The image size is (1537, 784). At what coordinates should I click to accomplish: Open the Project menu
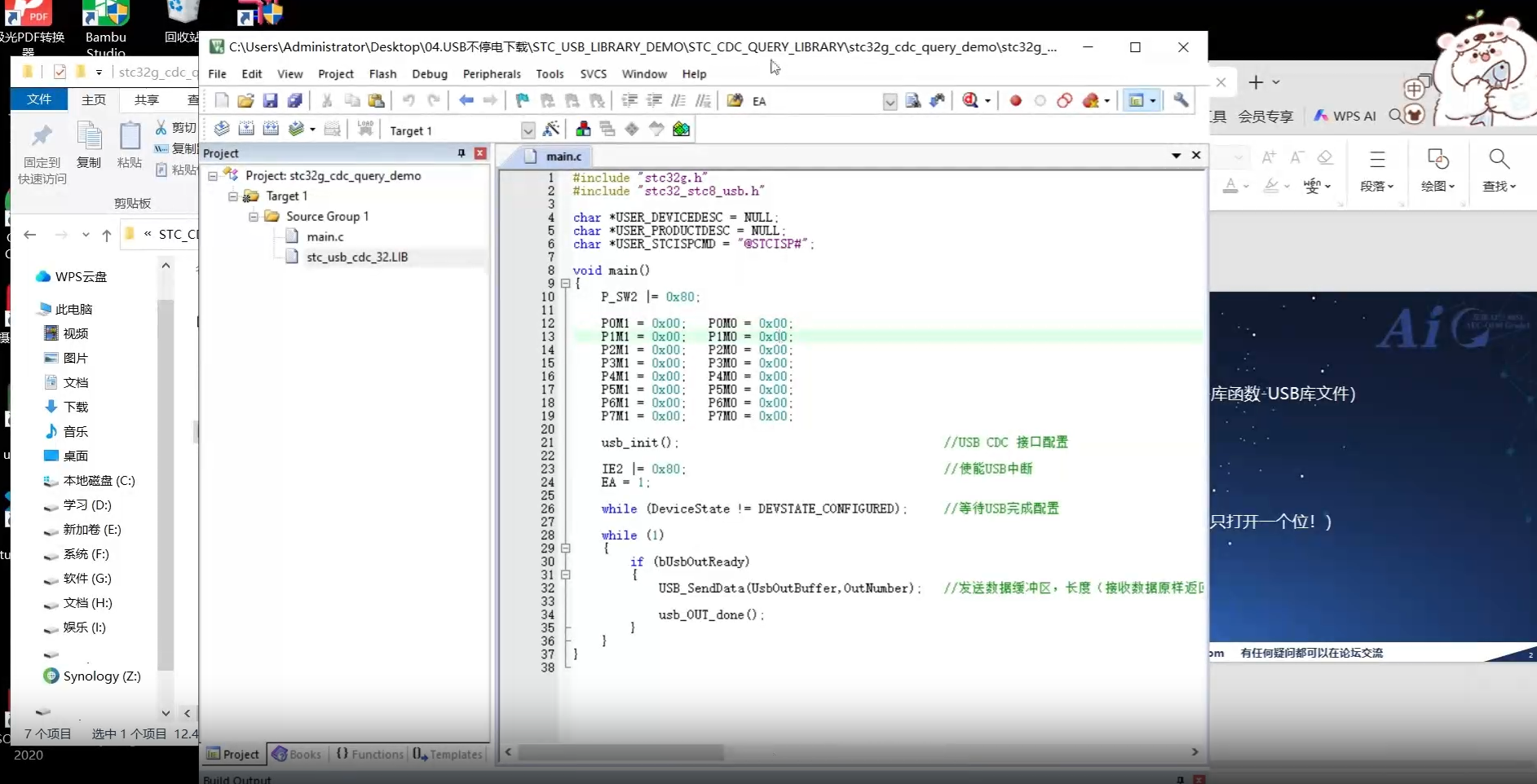pos(336,73)
